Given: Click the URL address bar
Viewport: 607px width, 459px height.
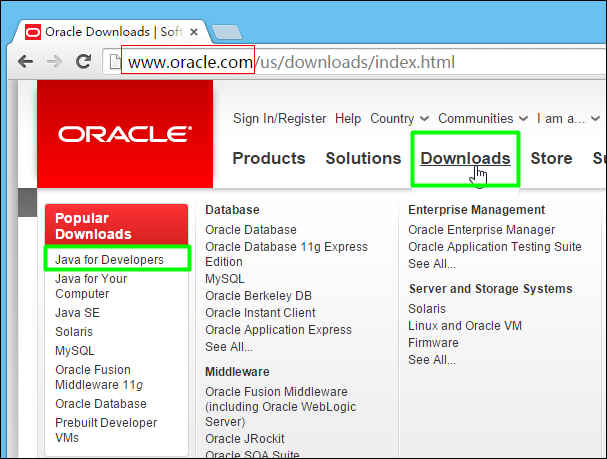Looking at the screenshot, I should [354, 62].
